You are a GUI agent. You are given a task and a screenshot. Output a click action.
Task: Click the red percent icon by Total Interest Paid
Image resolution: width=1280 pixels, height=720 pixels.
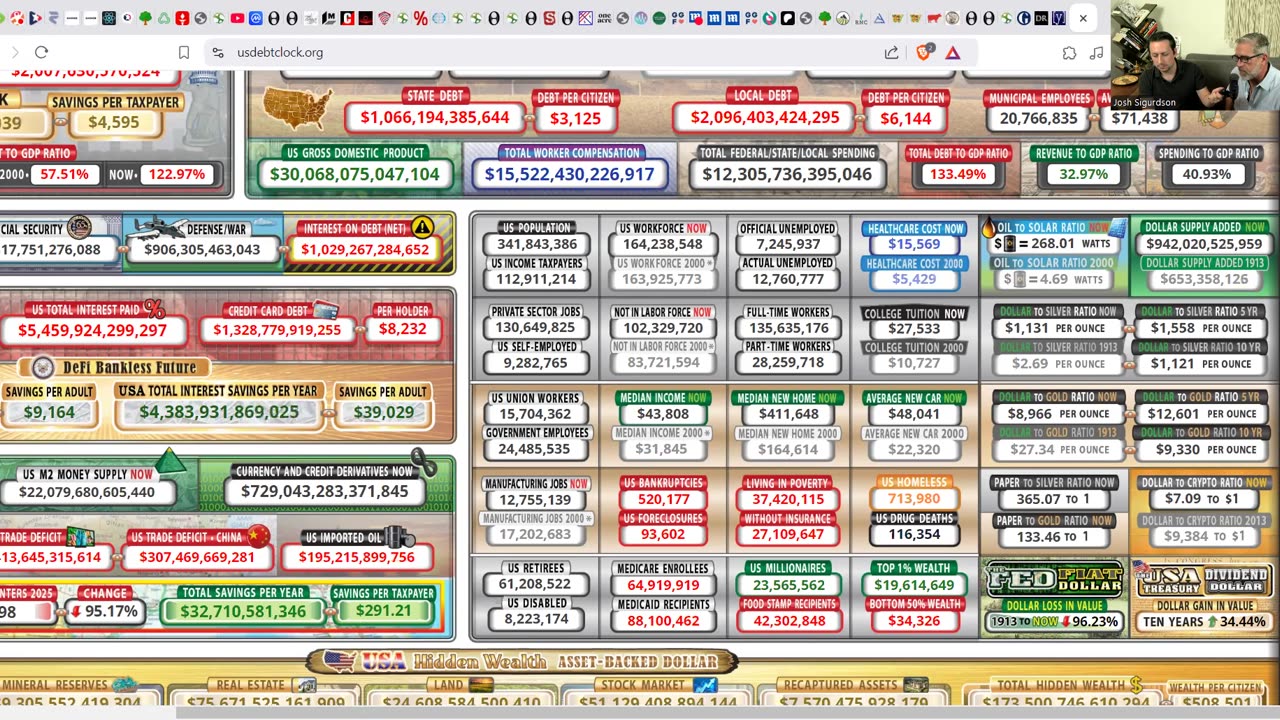(154, 309)
